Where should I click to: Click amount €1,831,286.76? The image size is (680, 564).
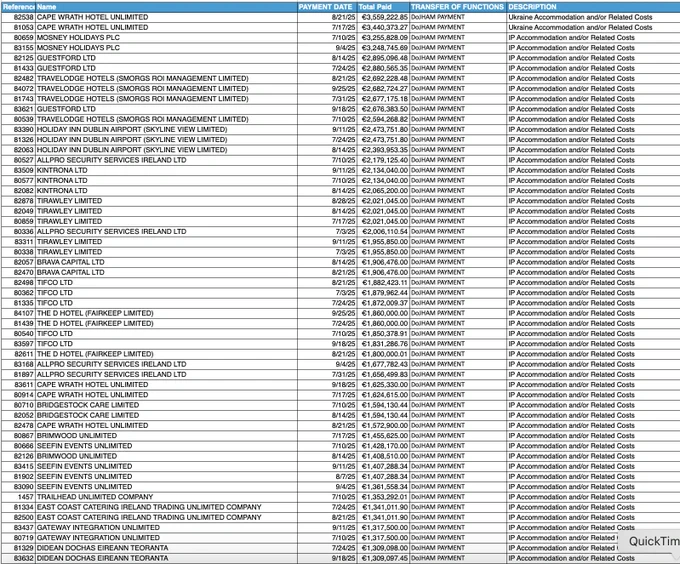(x=385, y=344)
